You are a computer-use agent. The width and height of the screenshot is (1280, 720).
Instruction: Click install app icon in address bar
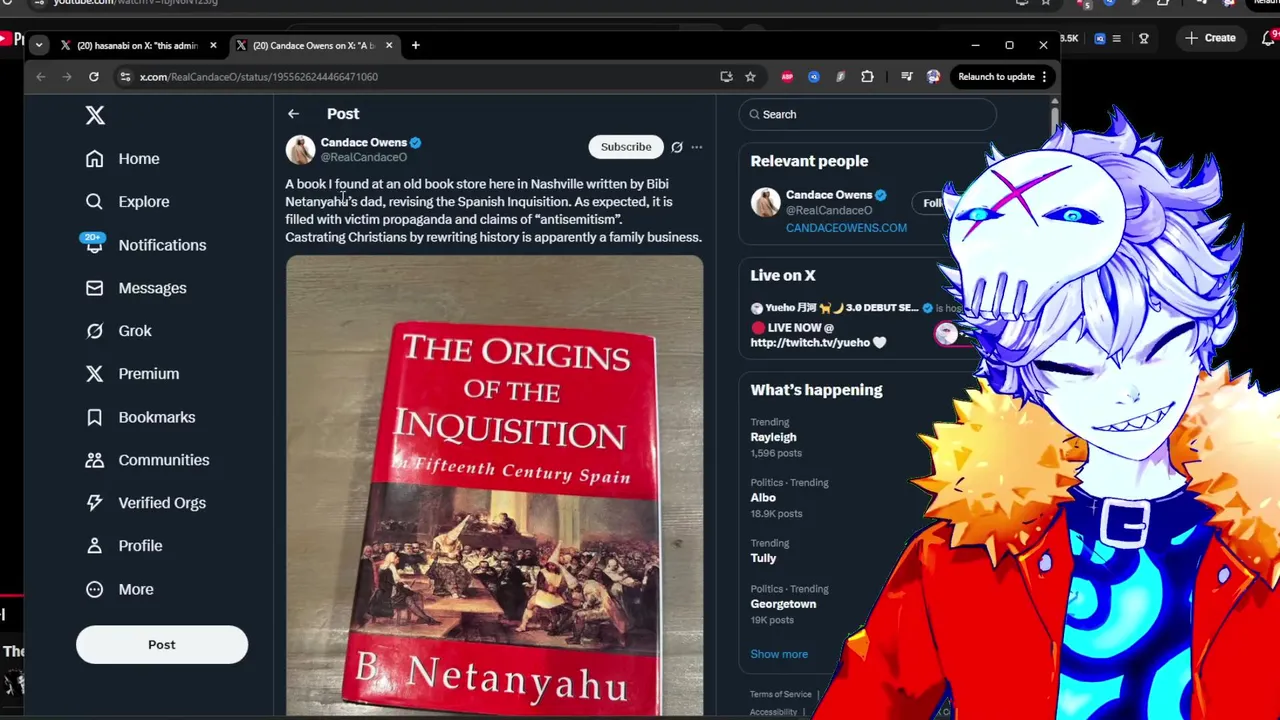tap(726, 77)
